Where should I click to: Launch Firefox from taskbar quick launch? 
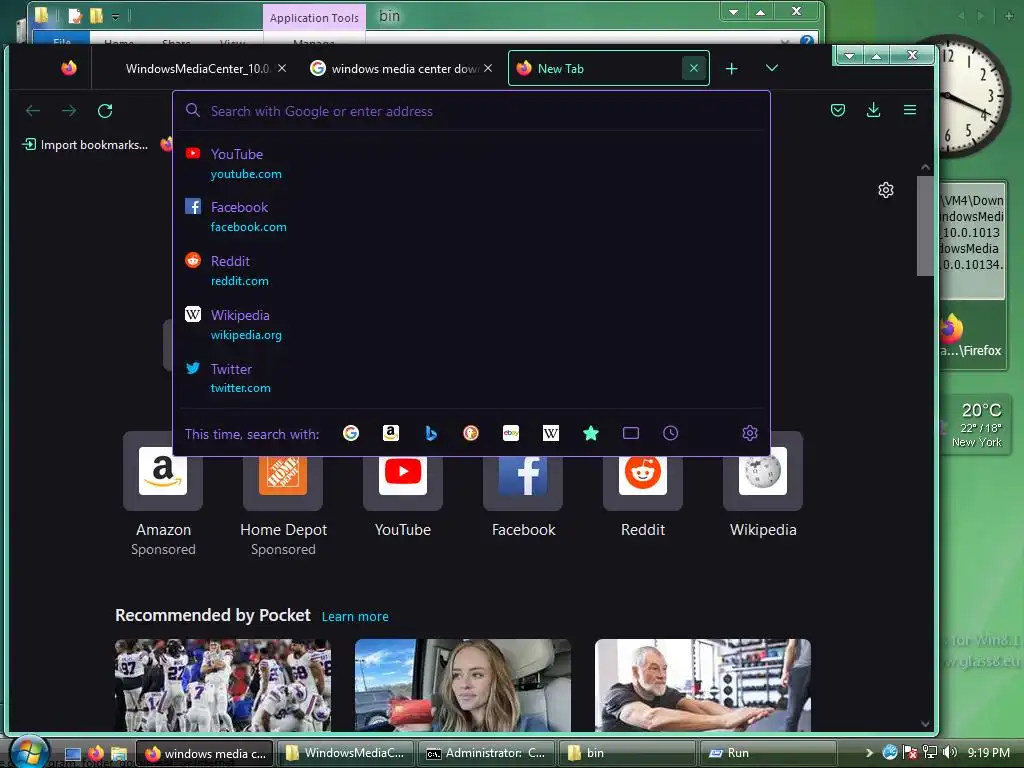point(96,754)
